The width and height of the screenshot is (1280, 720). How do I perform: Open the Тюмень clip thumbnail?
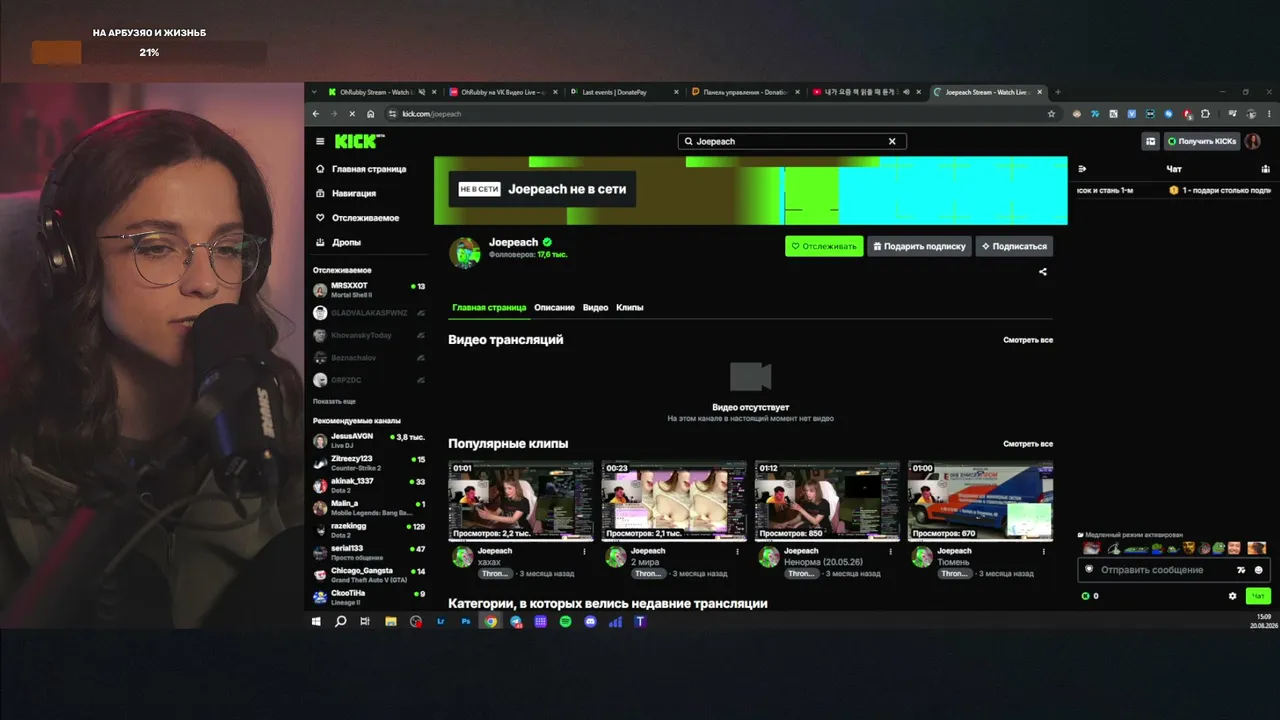[980, 500]
